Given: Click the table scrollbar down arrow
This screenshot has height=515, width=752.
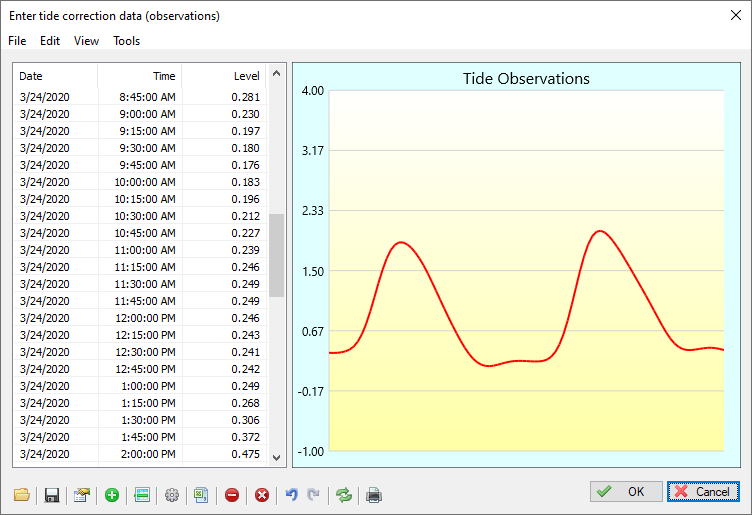Looking at the screenshot, I should [x=277, y=457].
